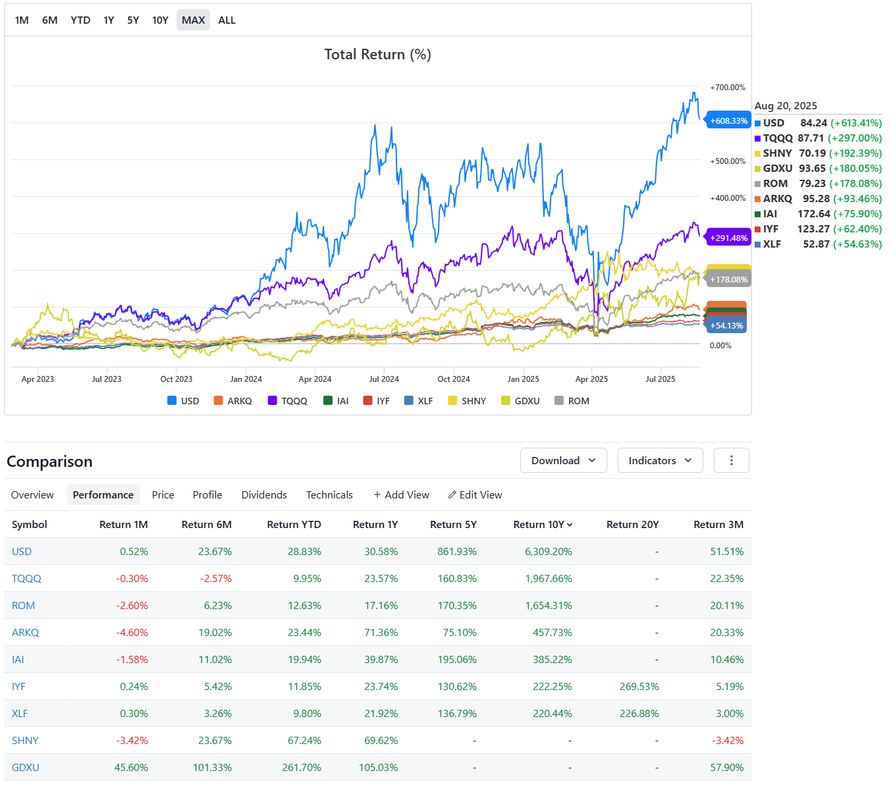Open the GDXU symbol link
This screenshot has height=800, width=891.
[26, 768]
